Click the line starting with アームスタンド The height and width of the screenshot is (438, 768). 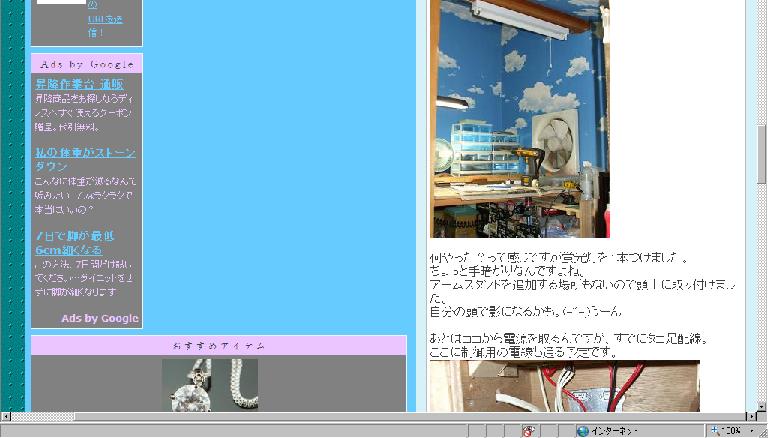(x=583, y=285)
